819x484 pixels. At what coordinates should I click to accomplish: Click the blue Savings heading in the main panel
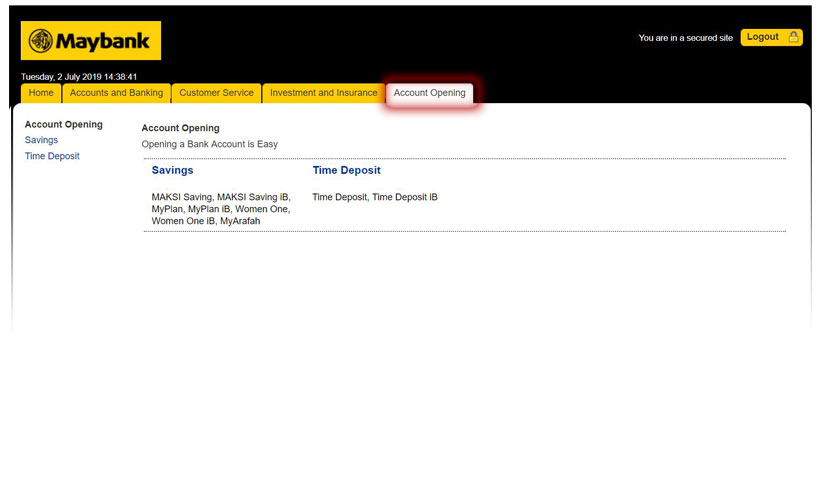[172, 170]
